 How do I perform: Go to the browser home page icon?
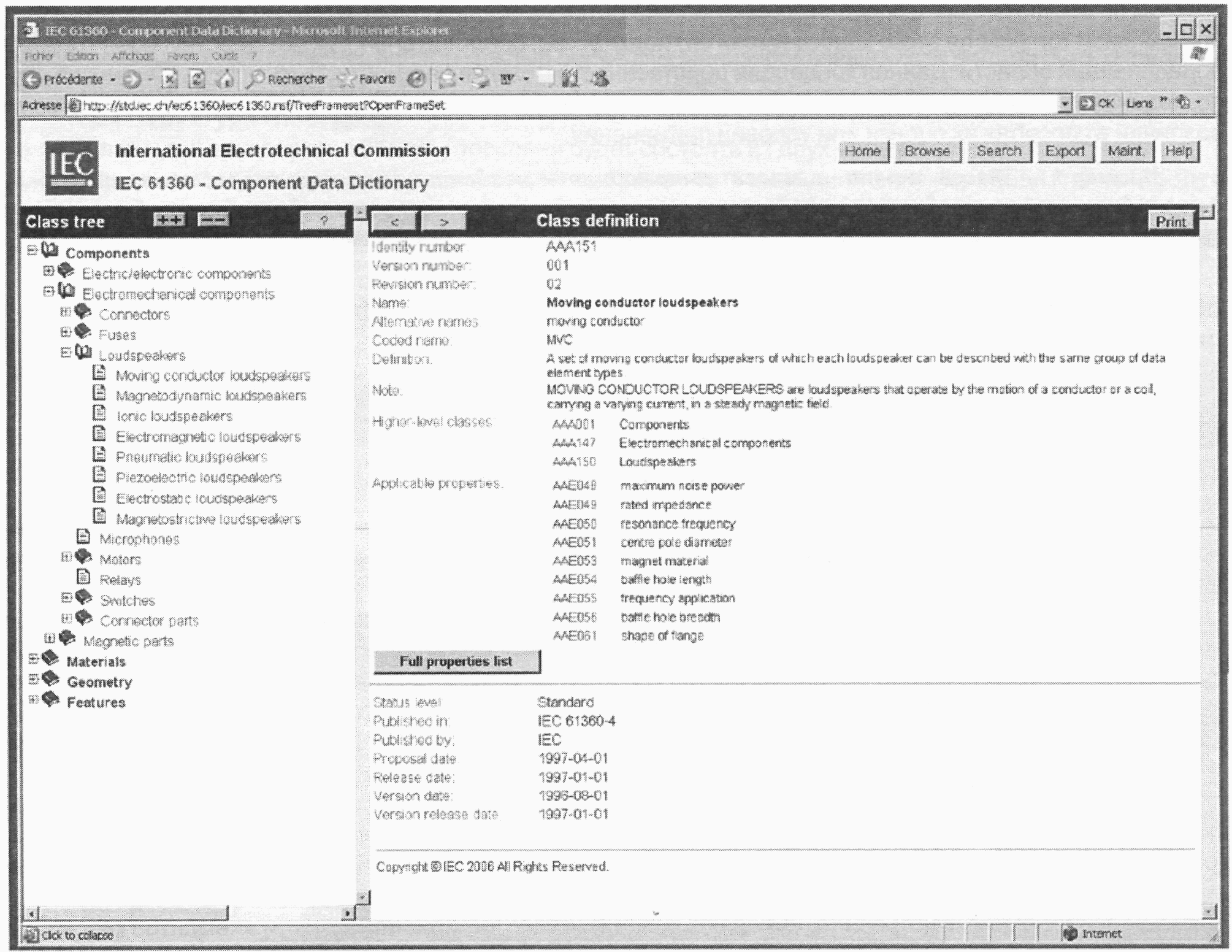pos(226,80)
